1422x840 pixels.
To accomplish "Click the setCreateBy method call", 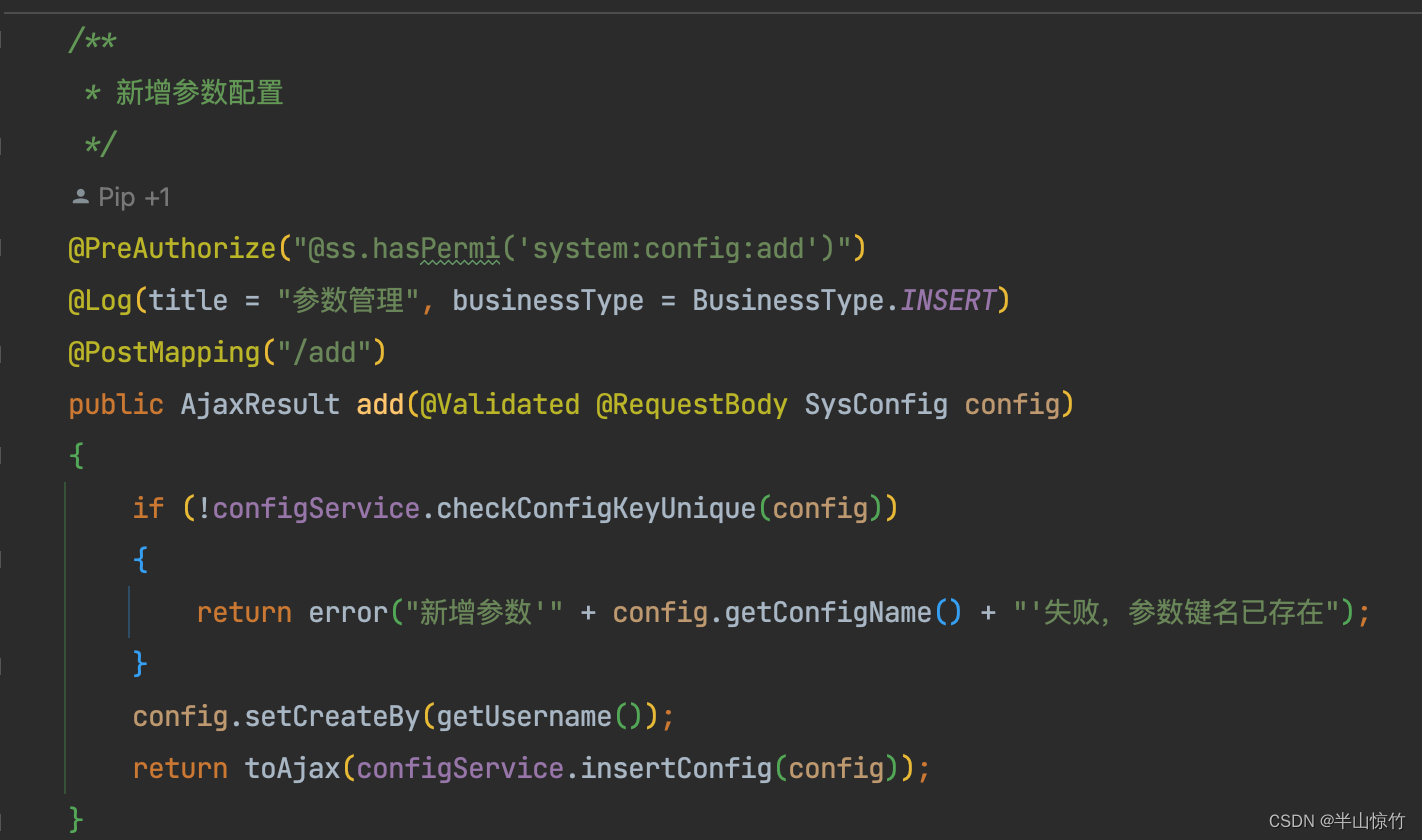I will [332, 716].
